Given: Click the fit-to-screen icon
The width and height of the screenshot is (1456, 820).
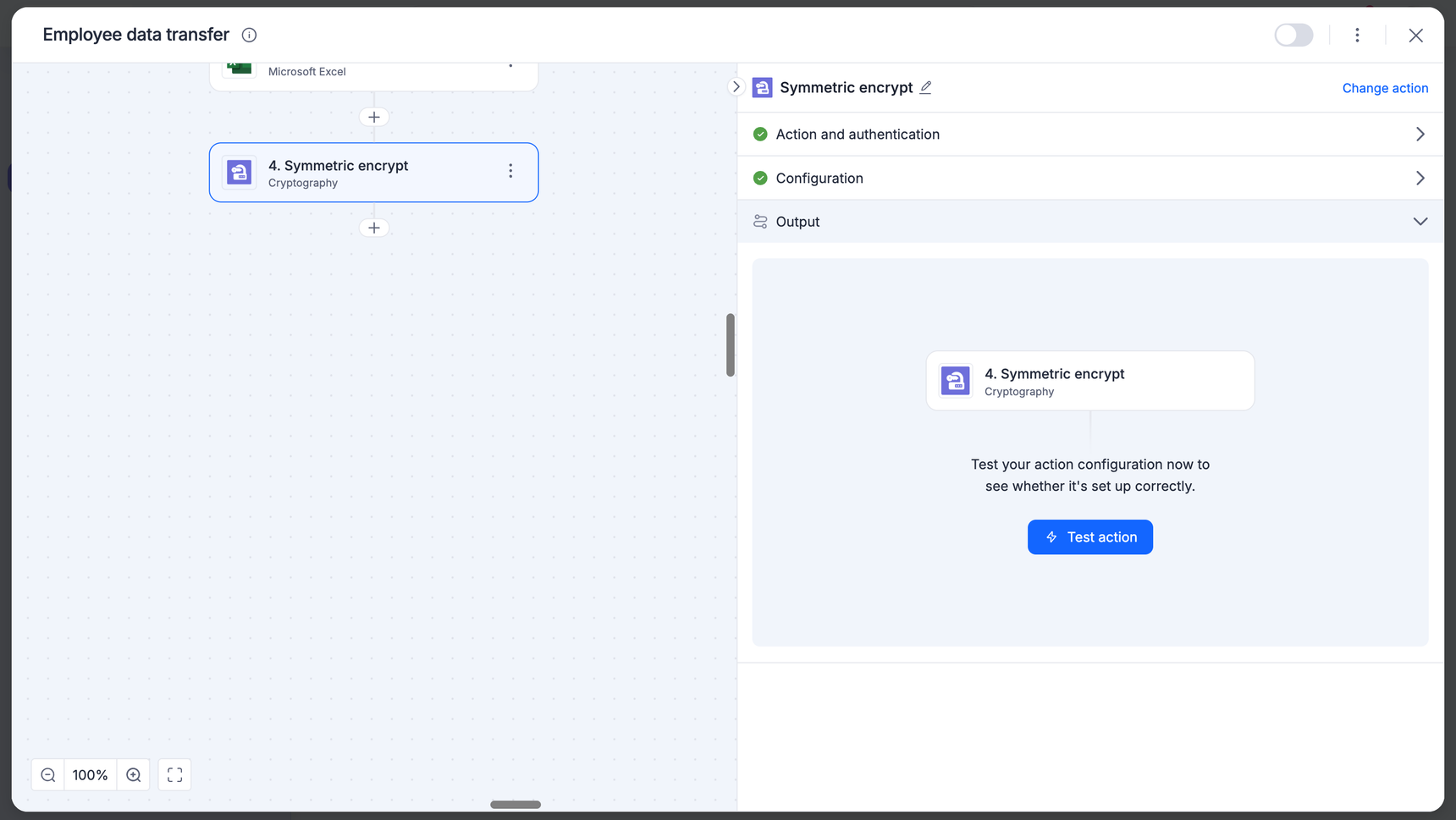Looking at the screenshot, I should pyautogui.click(x=175, y=775).
